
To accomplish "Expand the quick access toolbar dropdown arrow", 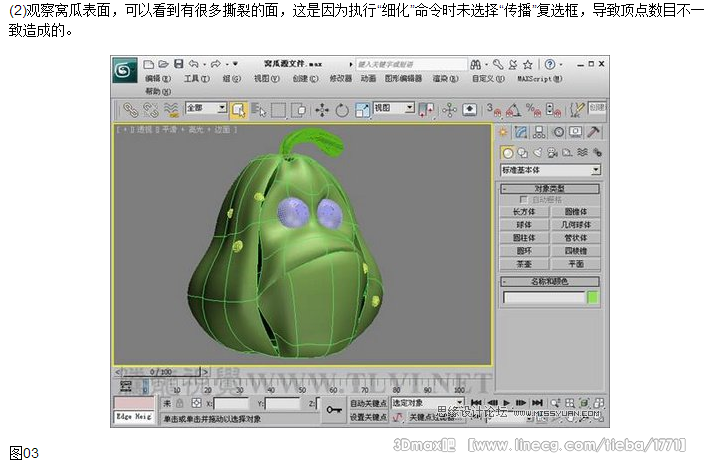I will coord(235,64).
